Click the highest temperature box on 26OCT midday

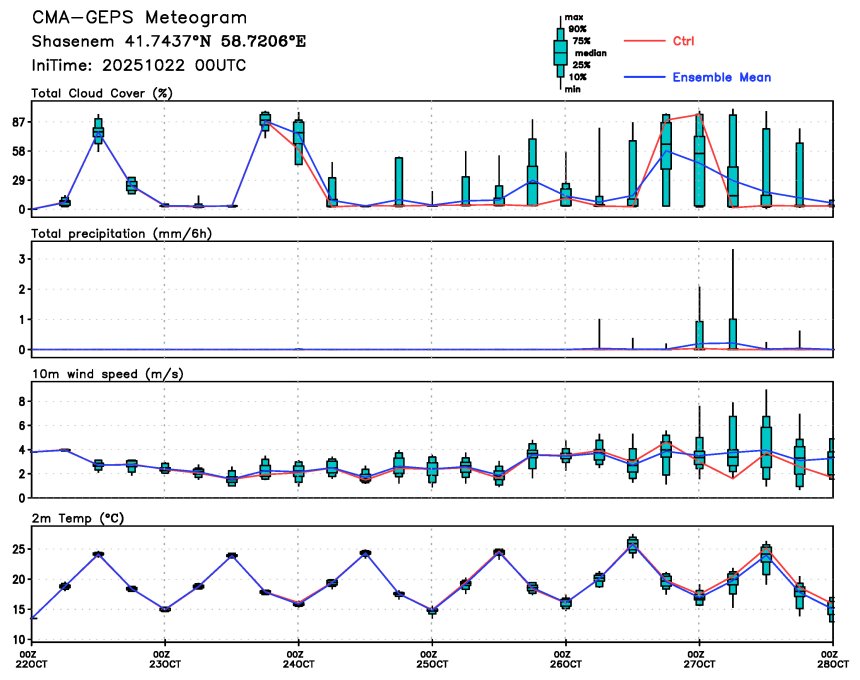633,545
